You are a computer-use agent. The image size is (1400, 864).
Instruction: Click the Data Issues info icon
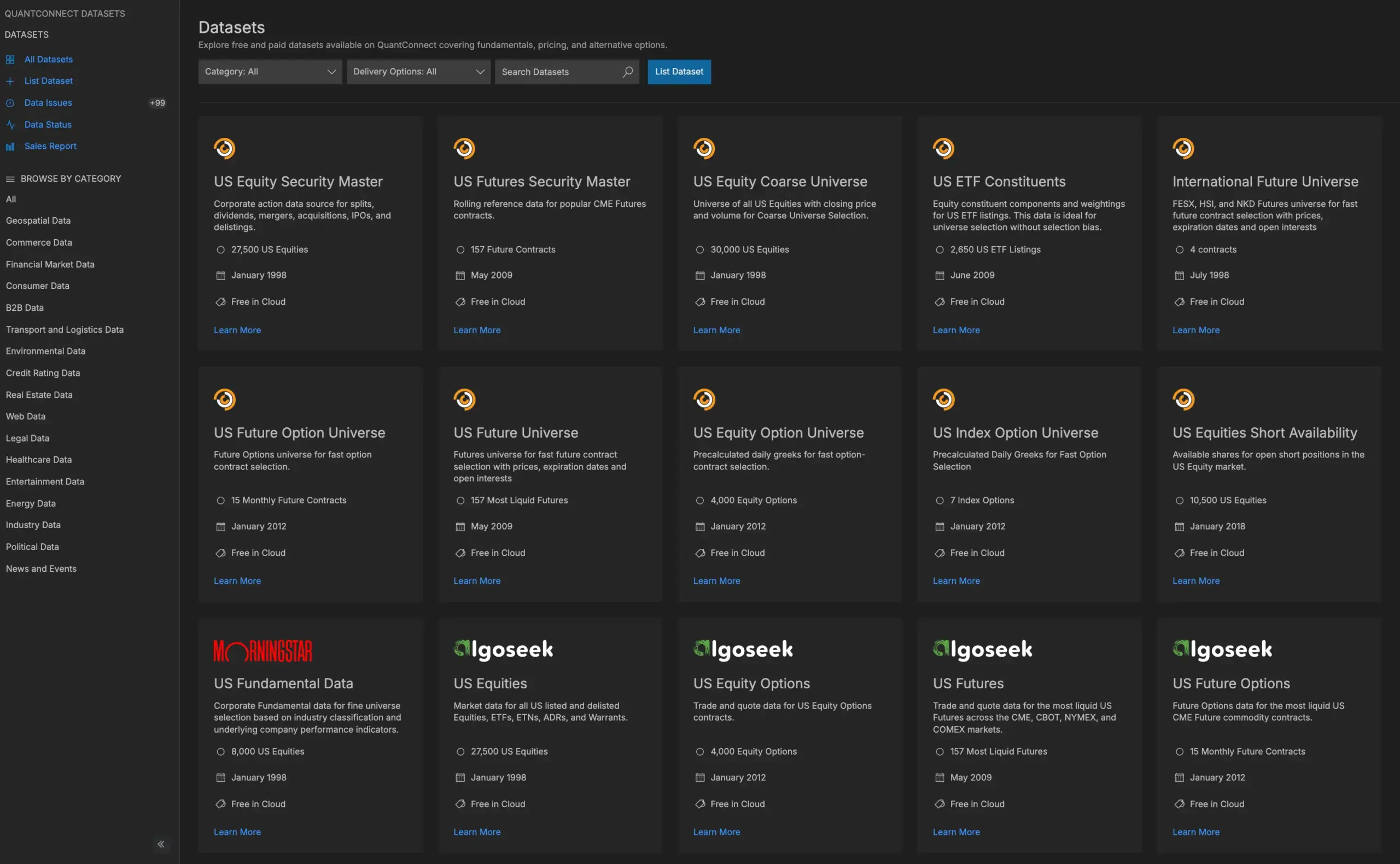tap(10, 103)
